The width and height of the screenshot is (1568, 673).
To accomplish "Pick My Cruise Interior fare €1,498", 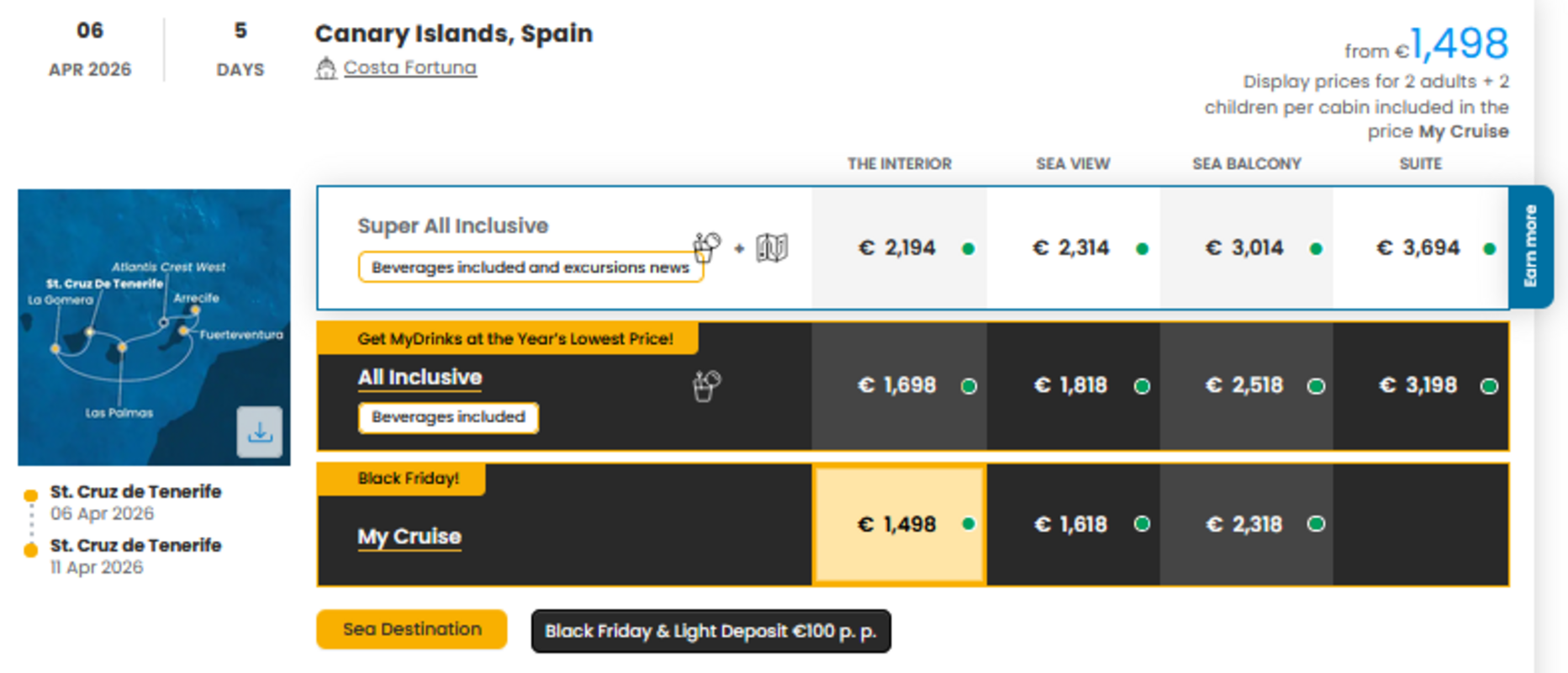I will click(x=898, y=524).
